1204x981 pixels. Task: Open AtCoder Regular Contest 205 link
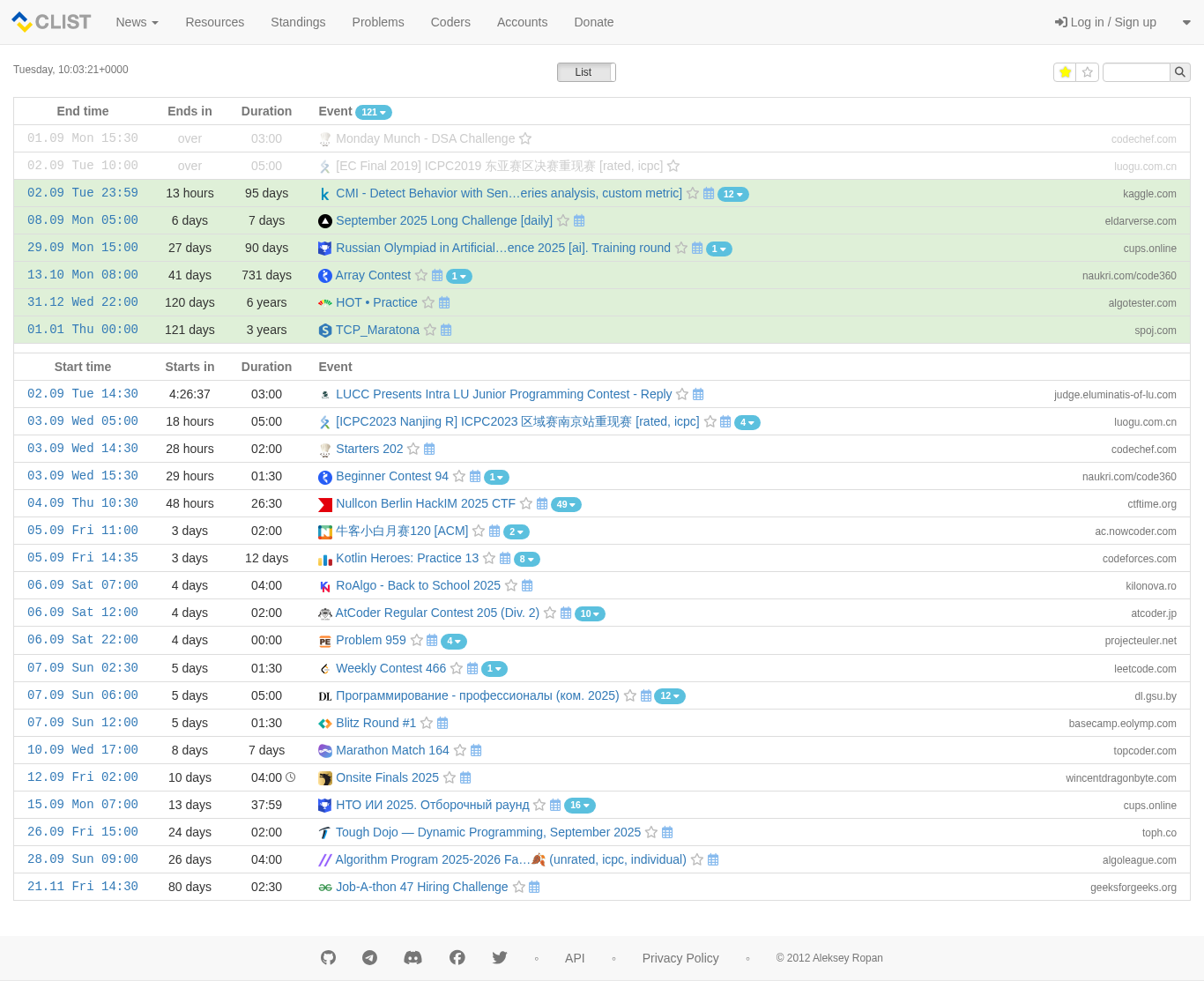click(x=437, y=613)
